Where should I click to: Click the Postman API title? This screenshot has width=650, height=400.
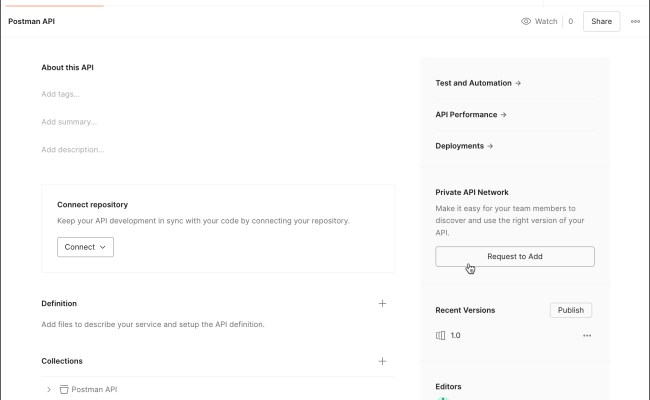tap(32, 21)
